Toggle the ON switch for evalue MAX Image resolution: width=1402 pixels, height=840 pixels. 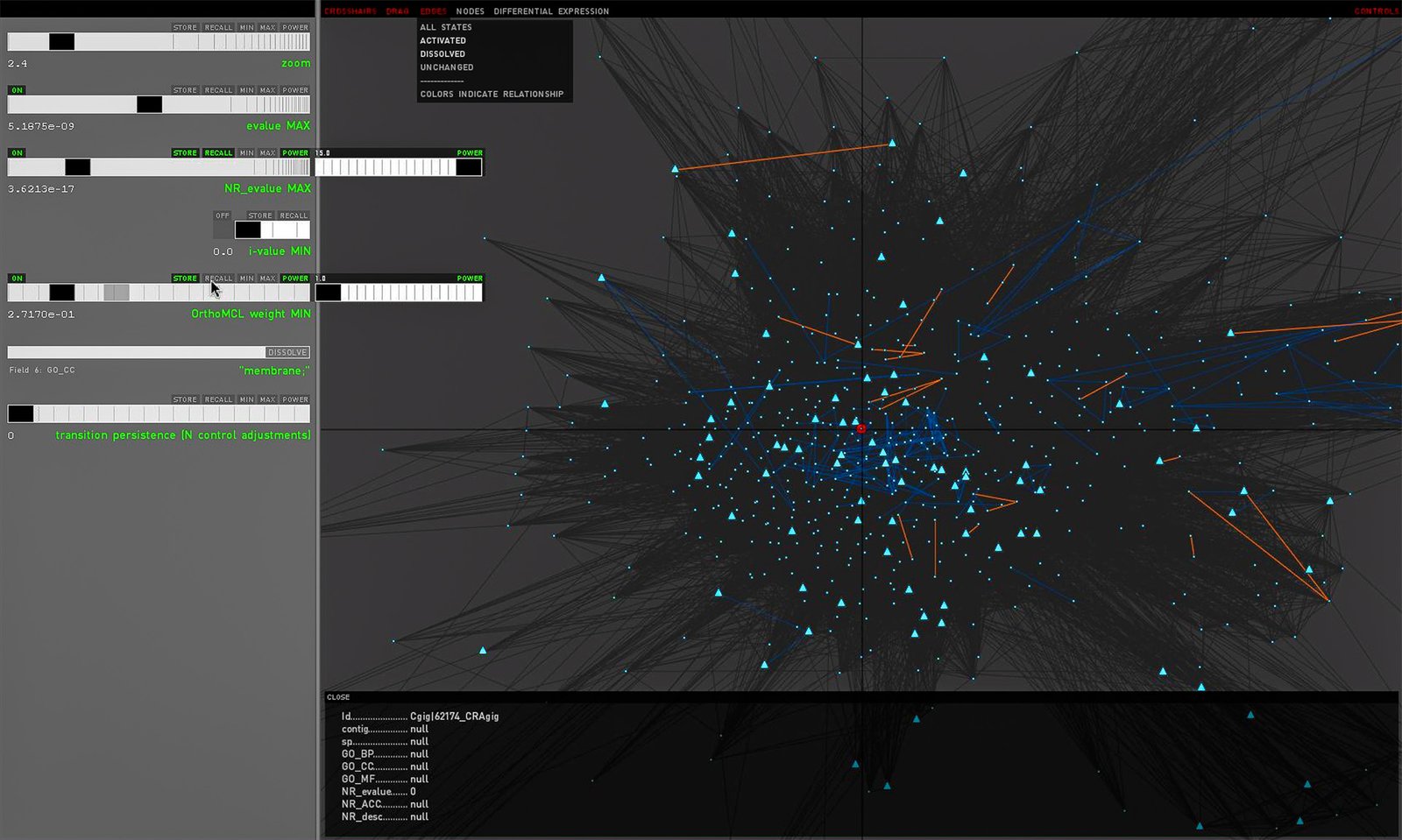point(17,90)
